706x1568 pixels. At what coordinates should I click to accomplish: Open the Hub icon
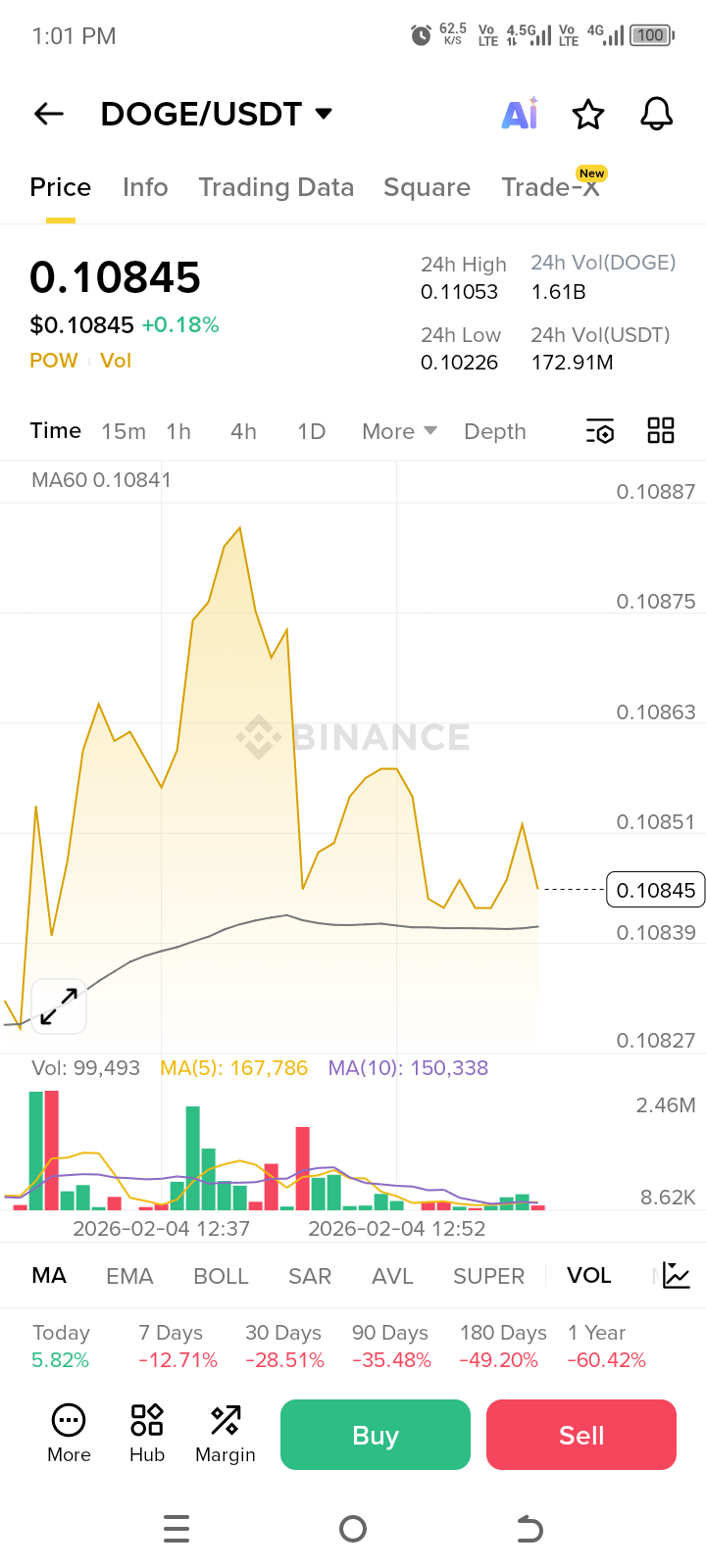[x=147, y=1434]
